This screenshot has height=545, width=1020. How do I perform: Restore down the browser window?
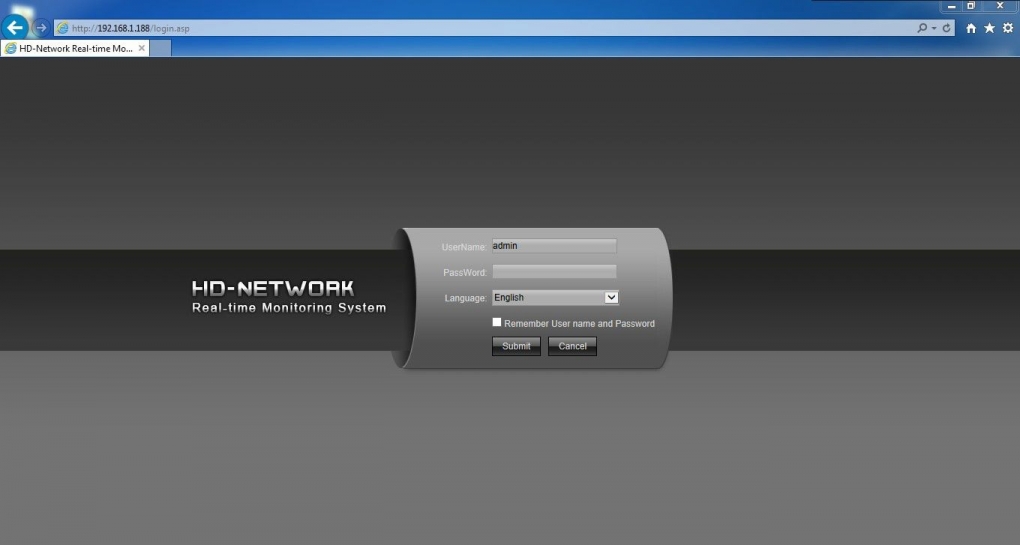tap(970, 6)
